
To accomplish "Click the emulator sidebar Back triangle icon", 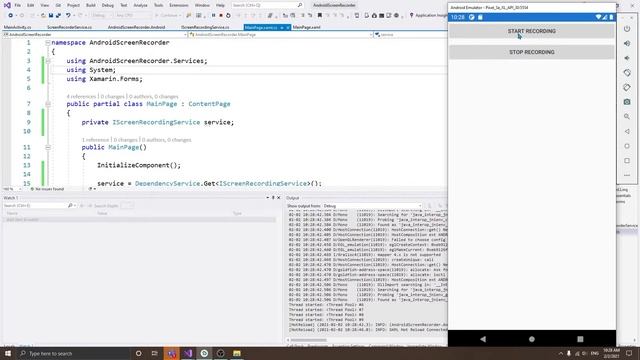I will 627,131.
